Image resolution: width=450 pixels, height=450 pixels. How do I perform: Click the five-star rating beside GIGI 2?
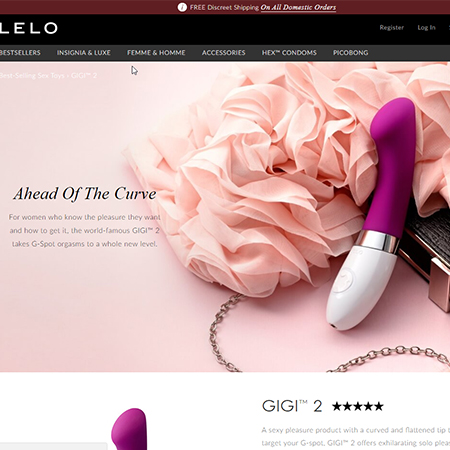coord(358,406)
